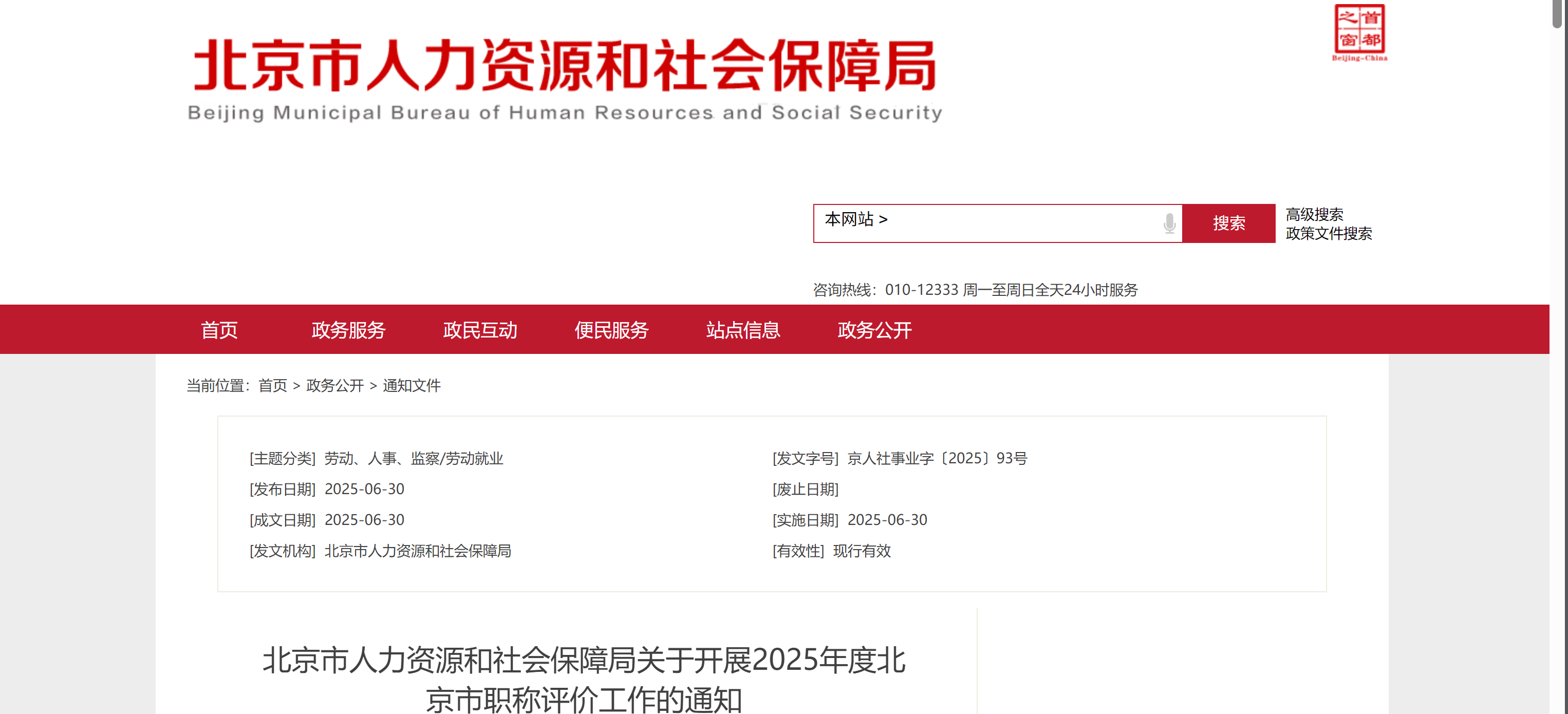Click the 现行有效 validity status
Image resolution: width=1568 pixels, height=714 pixels.
coord(861,551)
